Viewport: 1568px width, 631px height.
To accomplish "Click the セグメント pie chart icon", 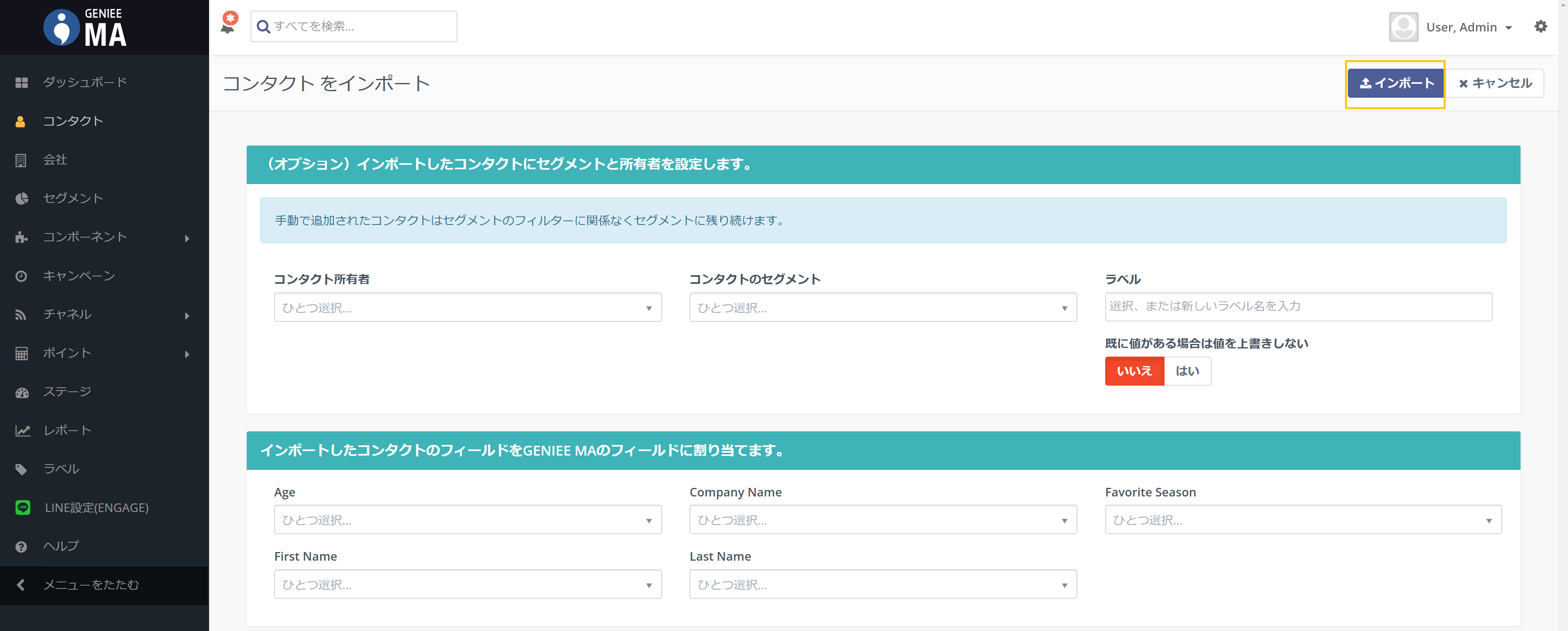I will coord(21,199).
